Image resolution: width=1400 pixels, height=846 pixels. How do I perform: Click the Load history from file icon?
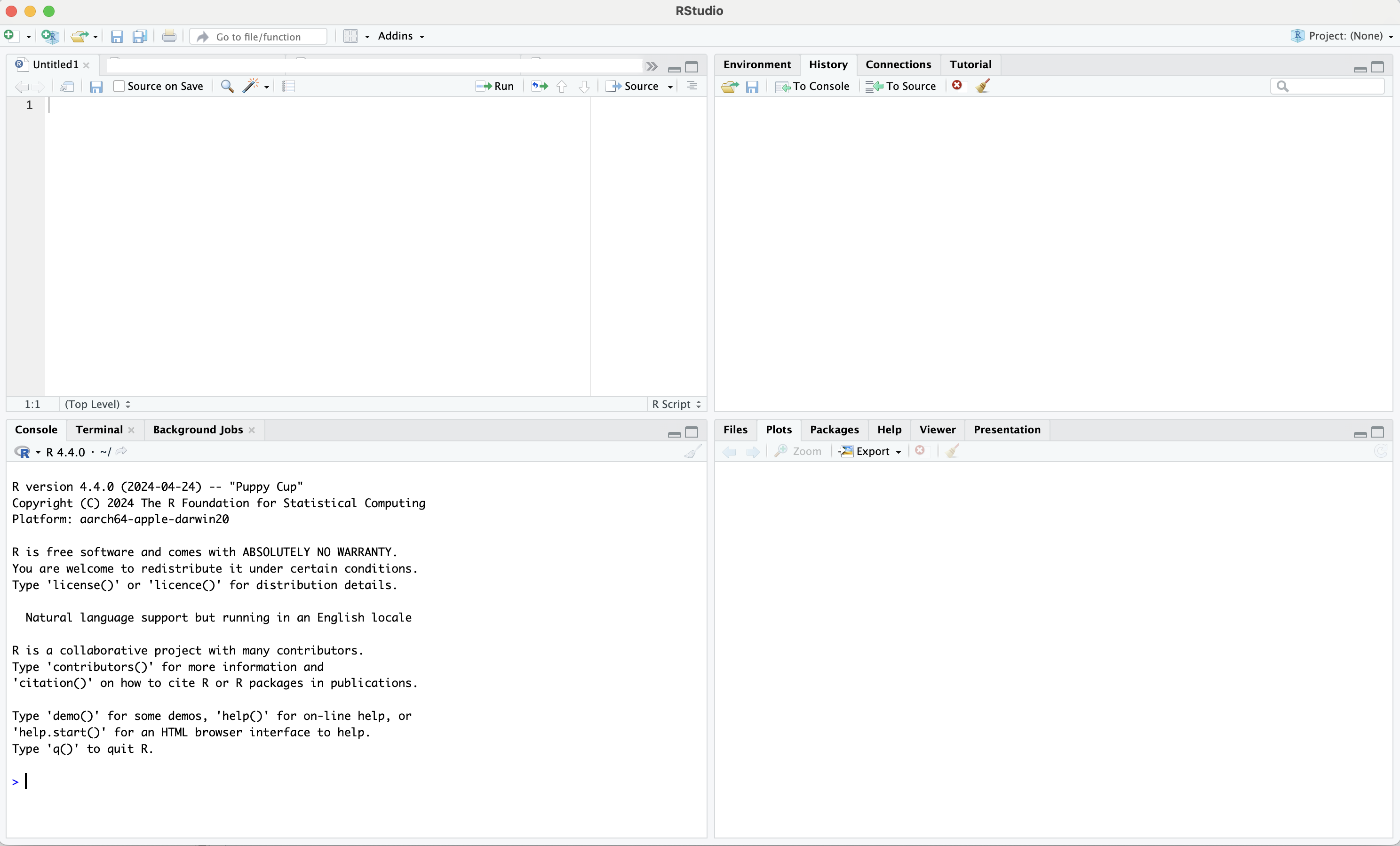730,87
